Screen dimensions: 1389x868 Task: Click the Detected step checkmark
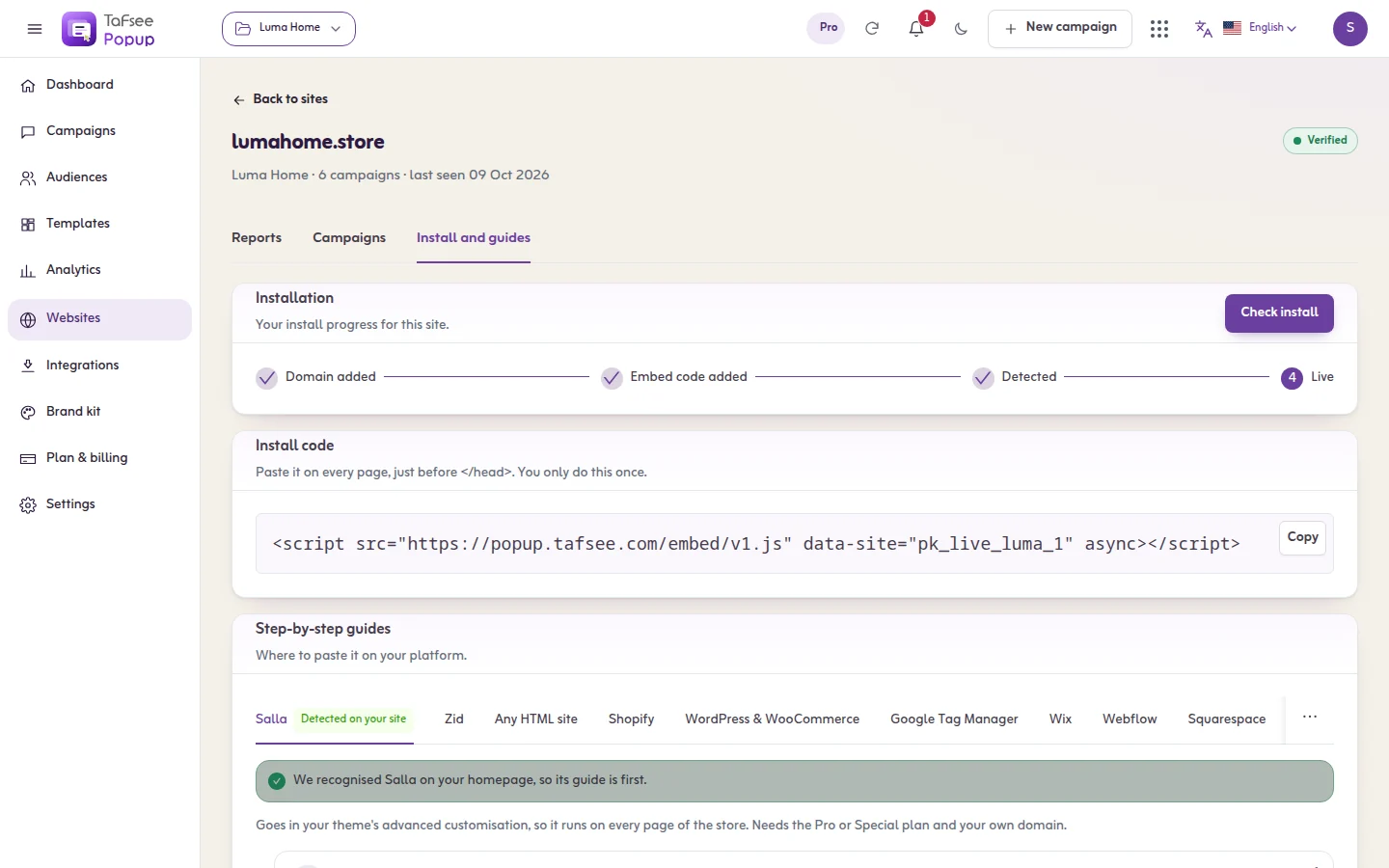pos(983,378)
